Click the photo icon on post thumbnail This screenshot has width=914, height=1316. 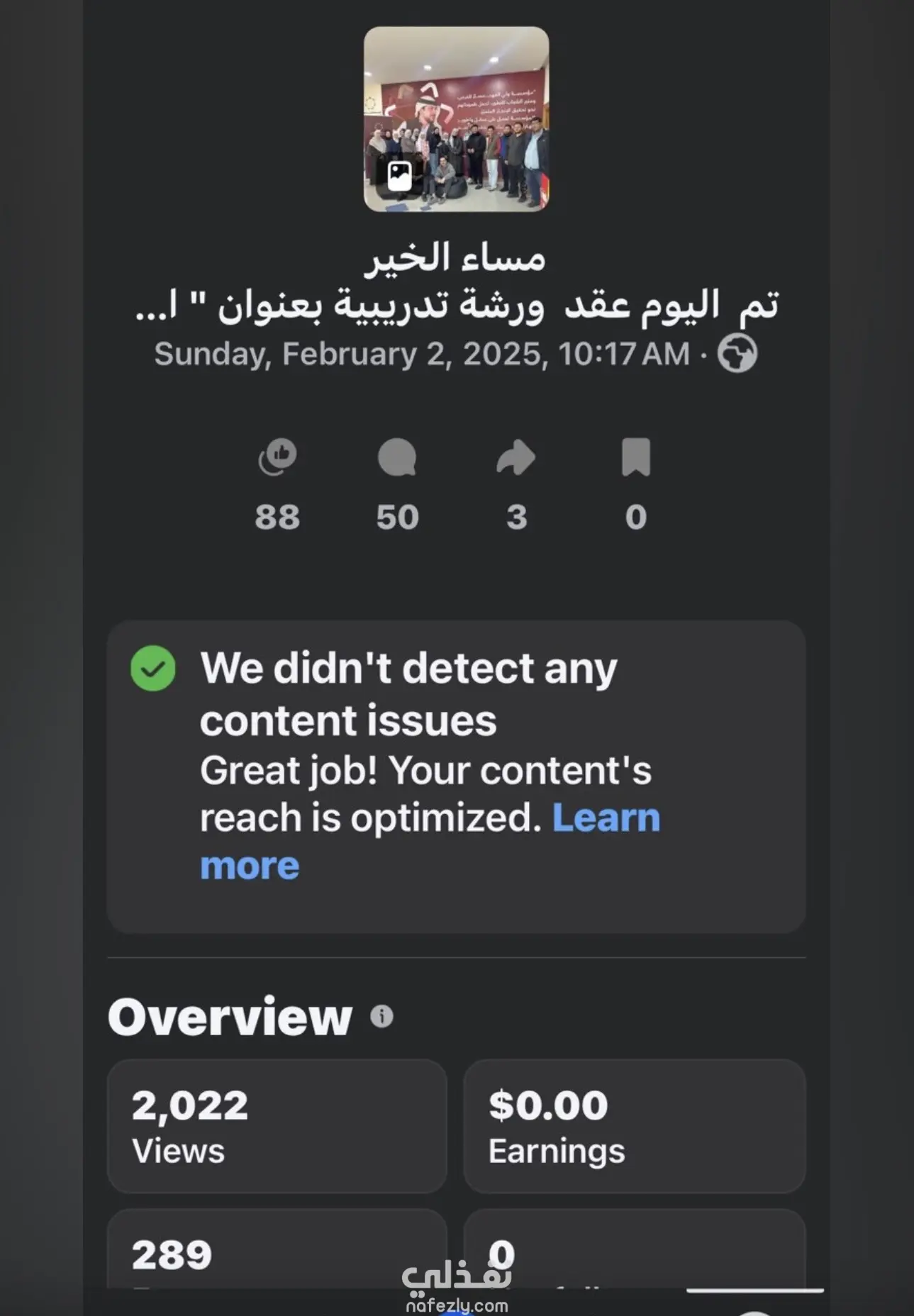tap(400, 176)
